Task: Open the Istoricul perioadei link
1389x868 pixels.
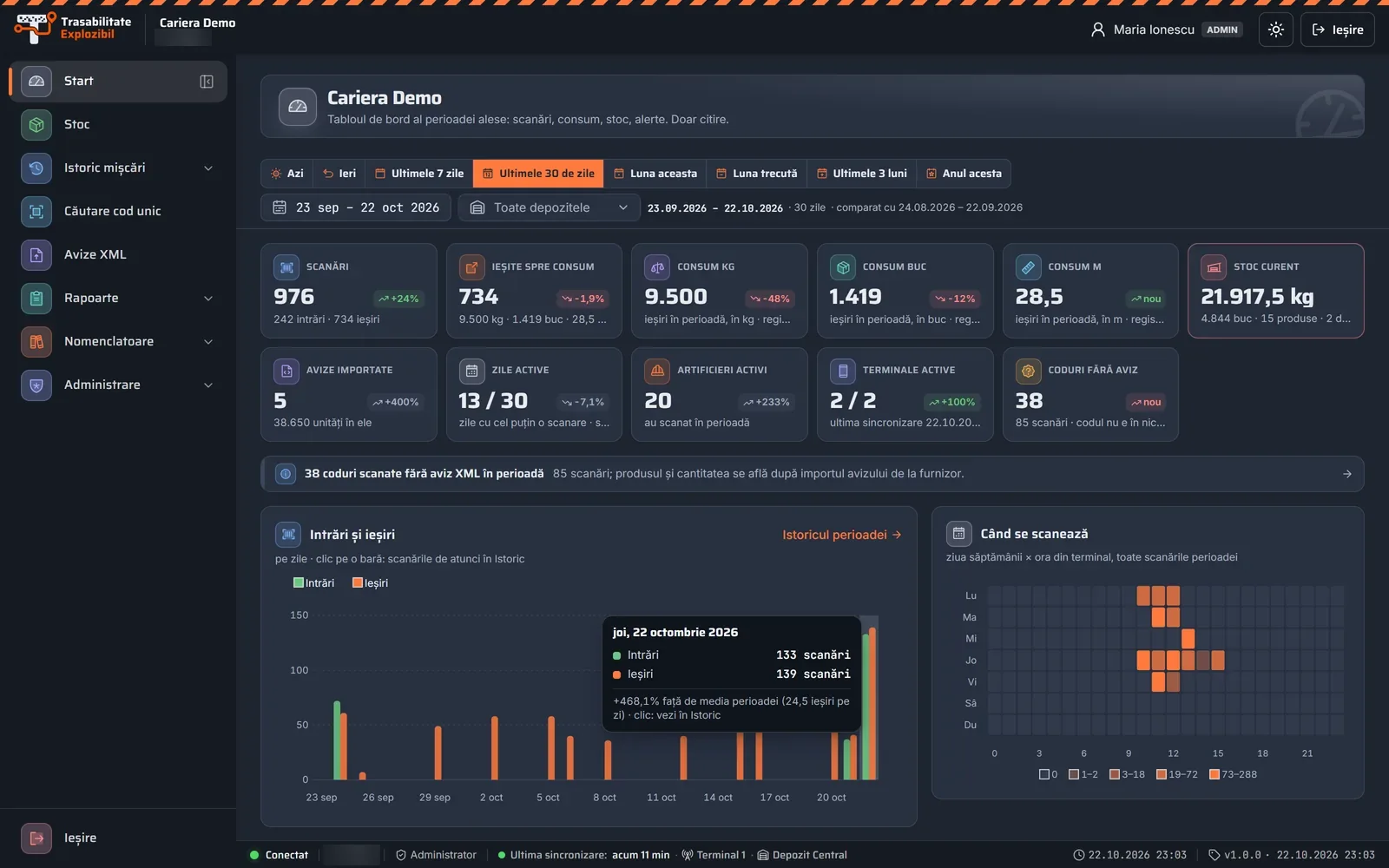Action: click(x=842, y=535)
